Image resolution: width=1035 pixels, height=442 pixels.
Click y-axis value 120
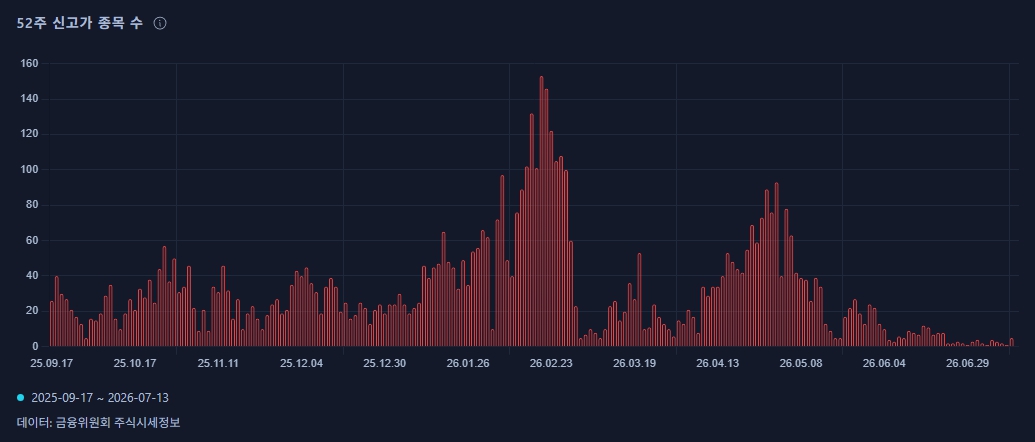[30, 134]
